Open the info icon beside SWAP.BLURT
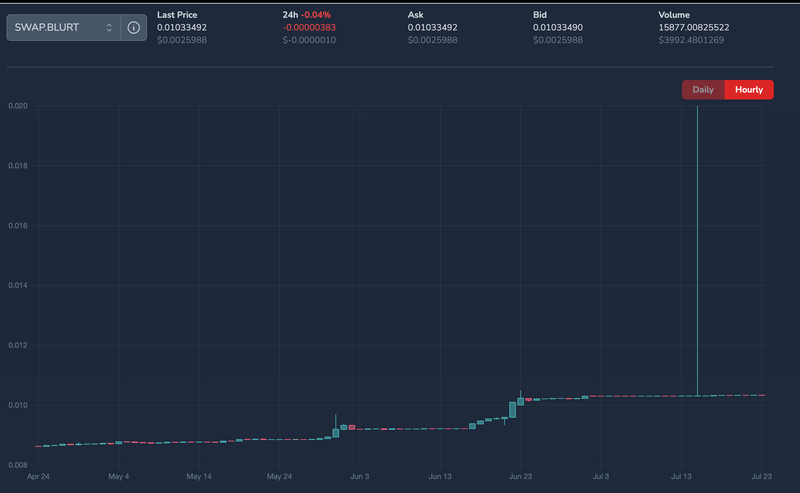The height and width of the screenshot is (493, 800). coord(133,27)
